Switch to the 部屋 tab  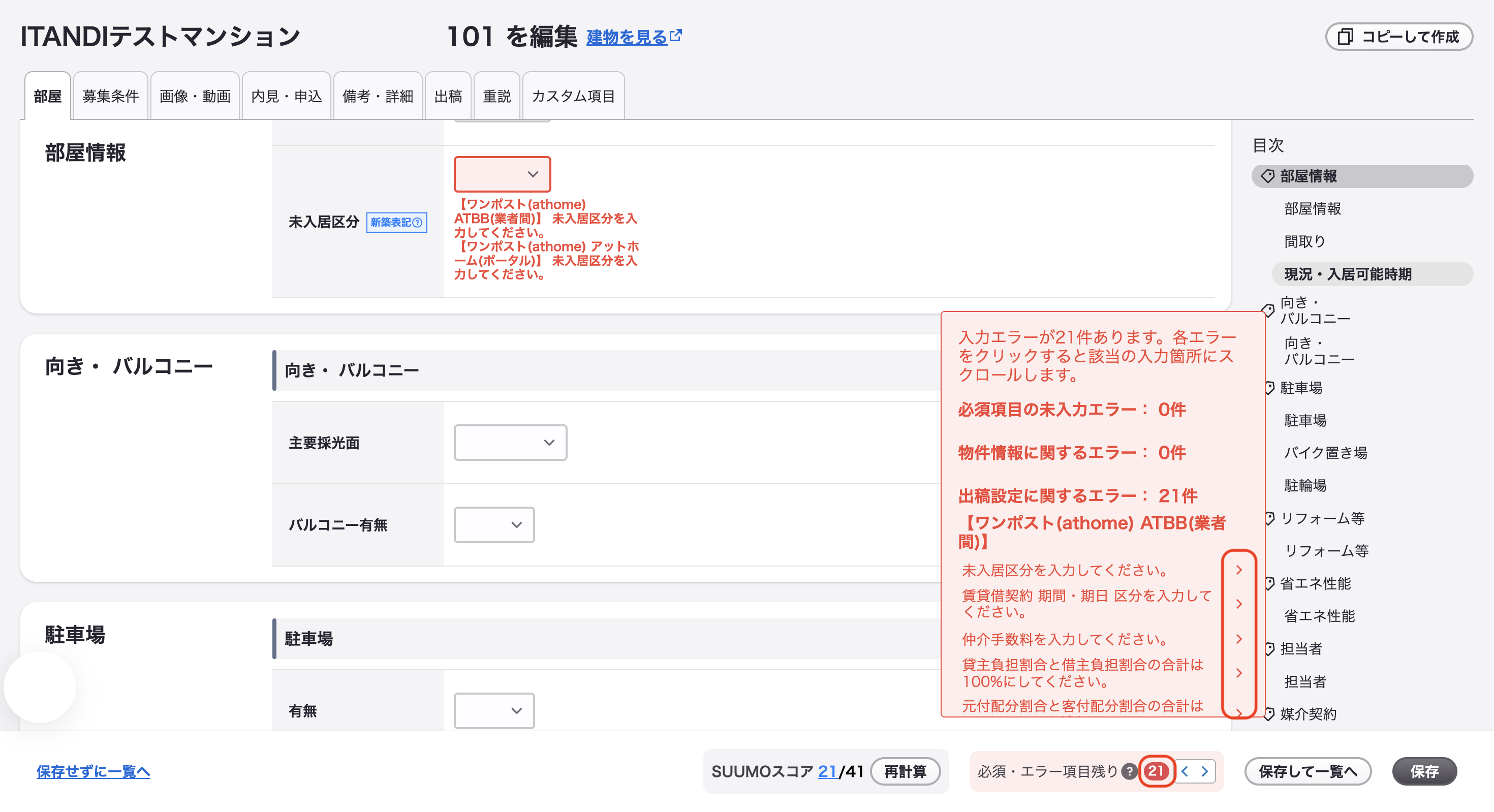pos(48,96)
